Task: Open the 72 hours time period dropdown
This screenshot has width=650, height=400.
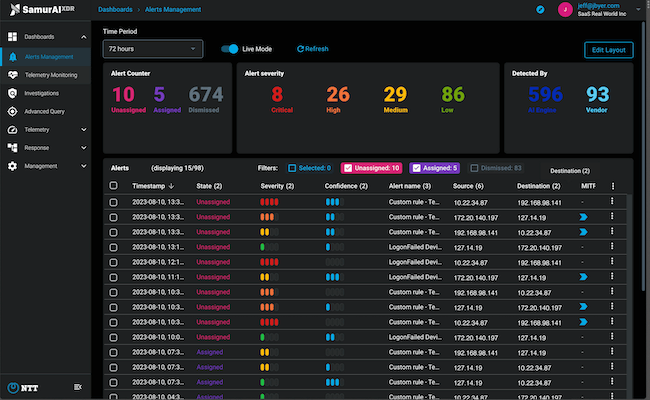Action: pyautogui.click(x=153, y=49)
